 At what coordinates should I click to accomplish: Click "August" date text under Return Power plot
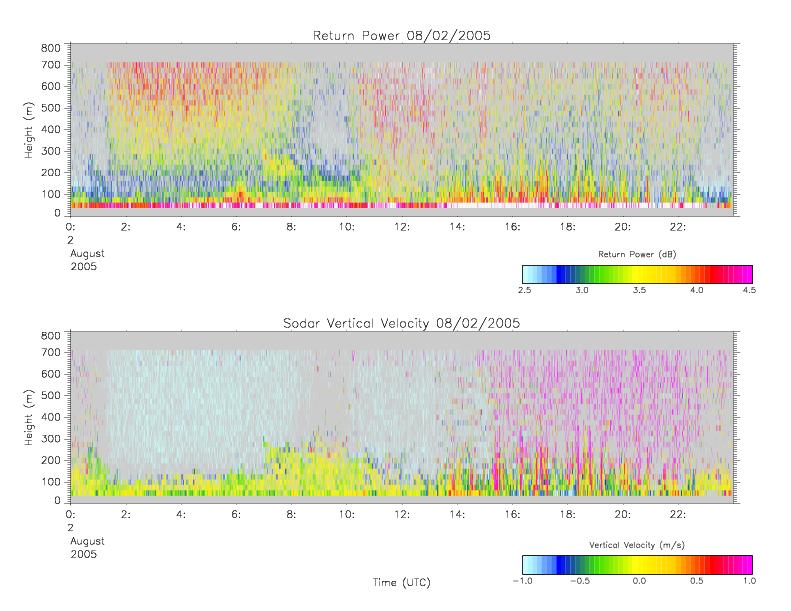(x=87, y=254)
